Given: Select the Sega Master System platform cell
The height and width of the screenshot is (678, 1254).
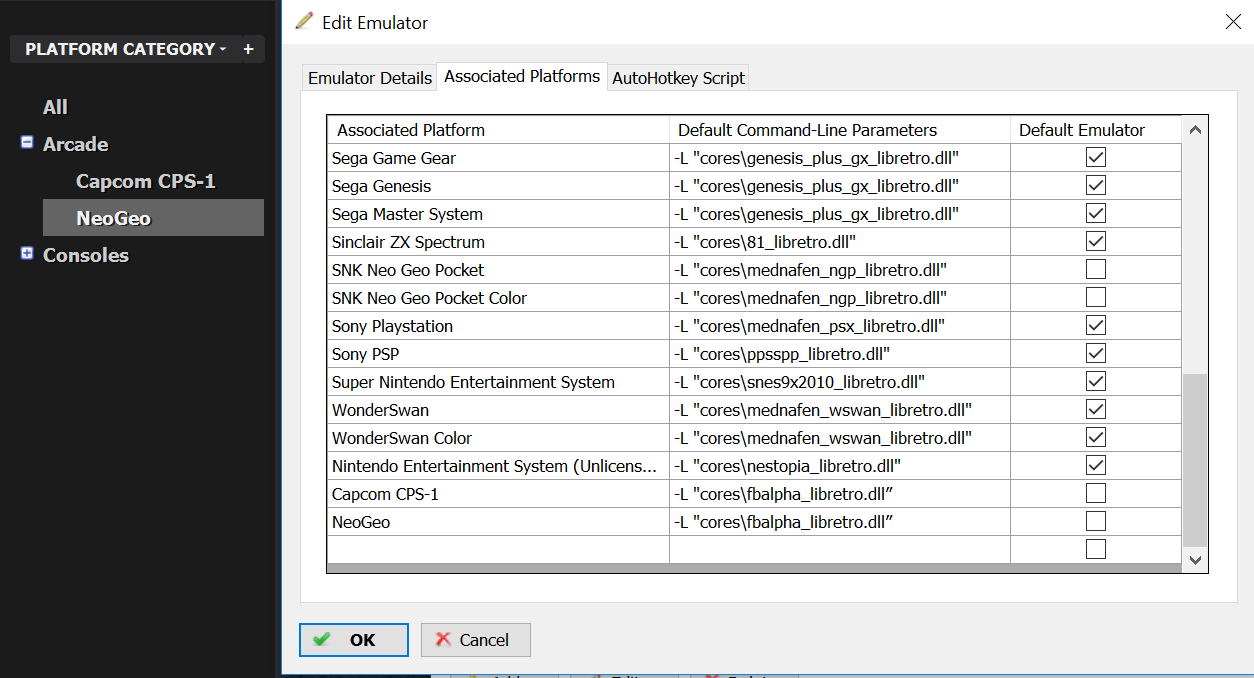Looking at the screenshot, I should [498, 213].
